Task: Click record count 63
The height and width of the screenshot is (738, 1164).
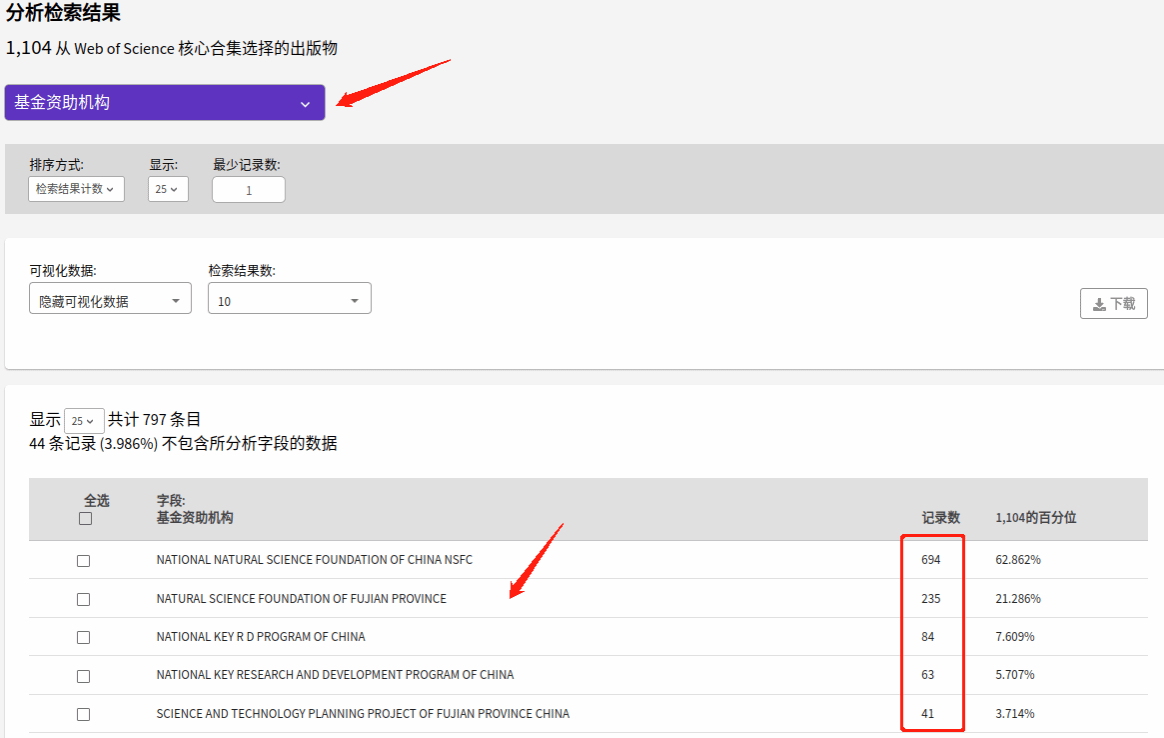Action: [x=928, y=675]
